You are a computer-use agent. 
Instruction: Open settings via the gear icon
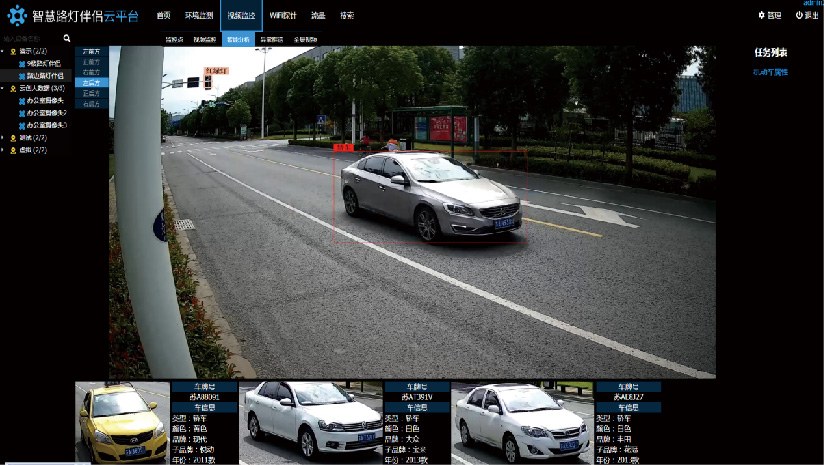coord(763,15)
